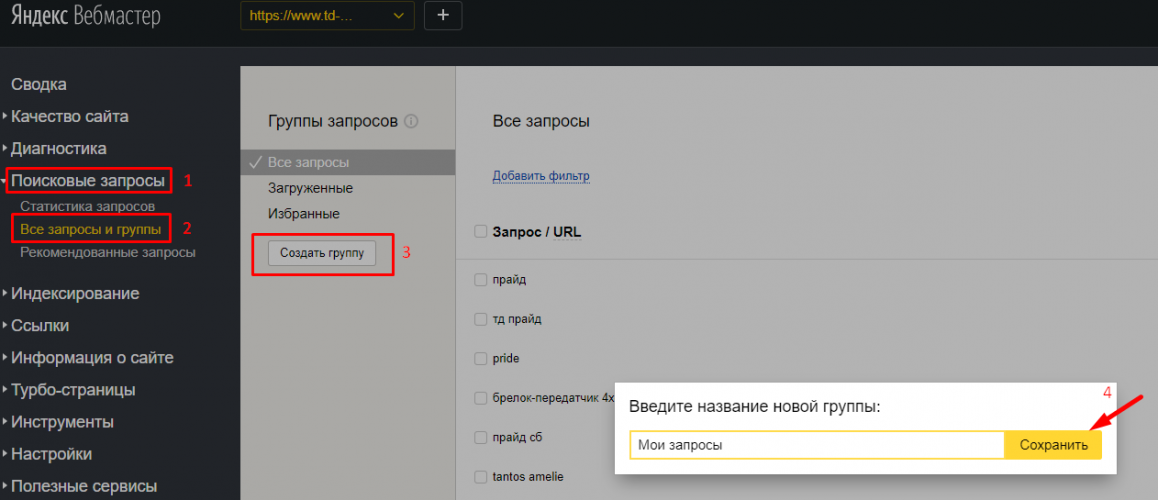
Task: Toggle the Запрос / URL select-all checkbox
Action: 480,232
